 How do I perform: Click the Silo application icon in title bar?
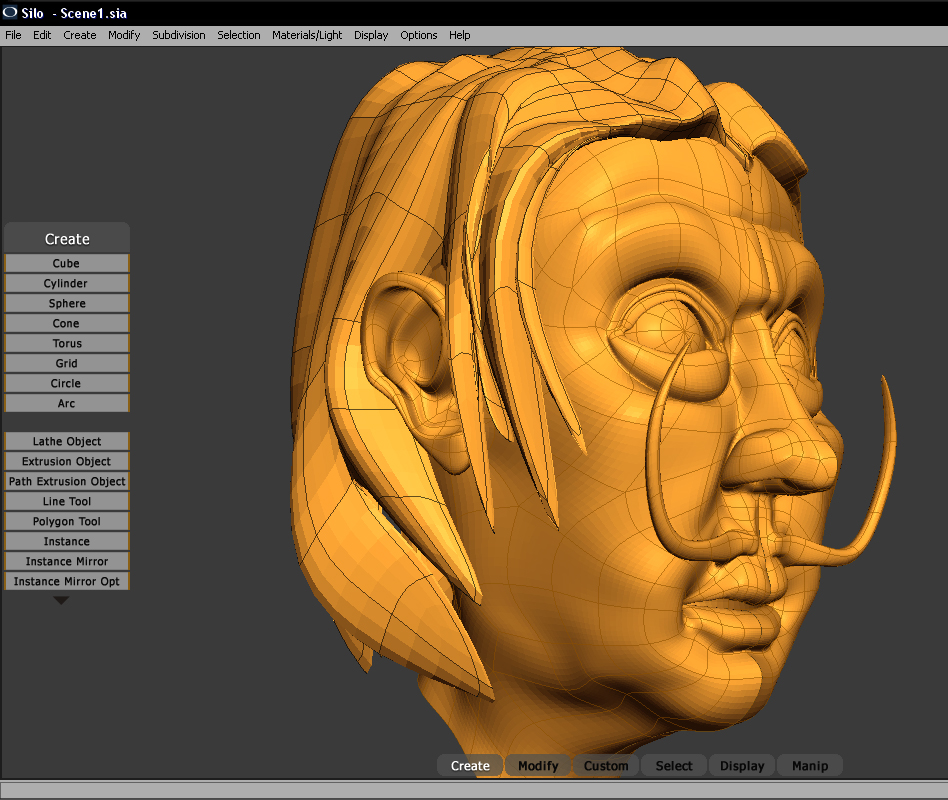pyautogui.click(x=10, y=12)
